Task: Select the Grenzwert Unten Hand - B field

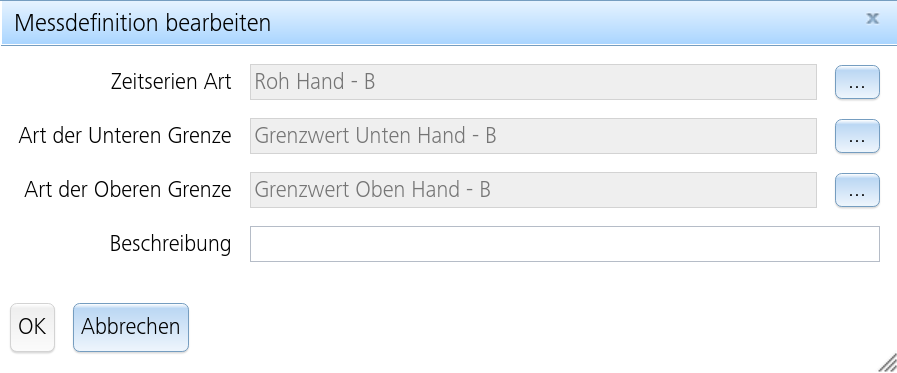Action: click(533, 136)
